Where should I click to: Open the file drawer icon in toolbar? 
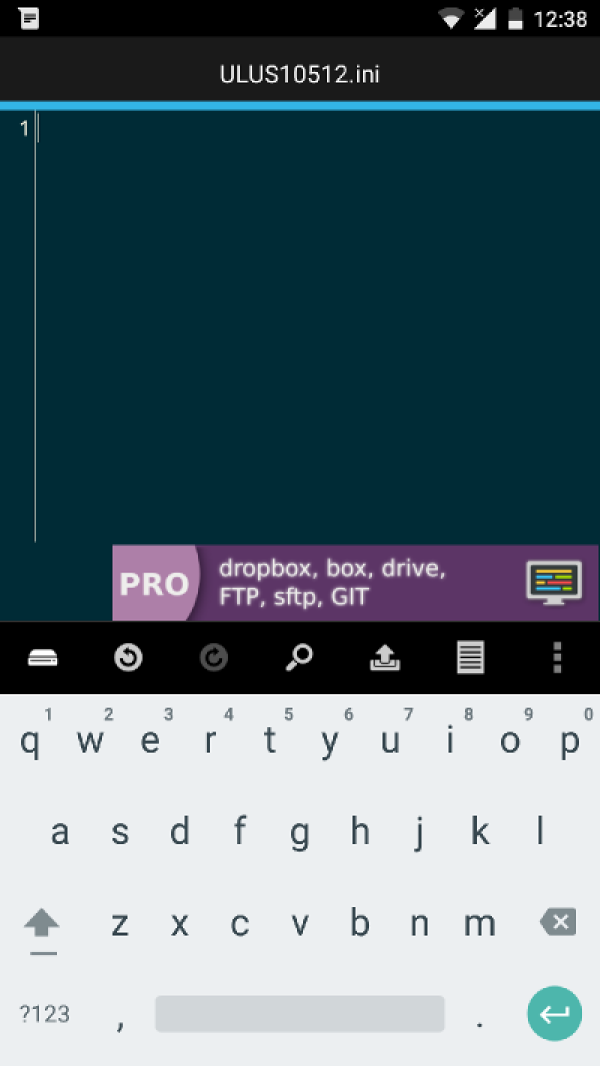[43, 657]
